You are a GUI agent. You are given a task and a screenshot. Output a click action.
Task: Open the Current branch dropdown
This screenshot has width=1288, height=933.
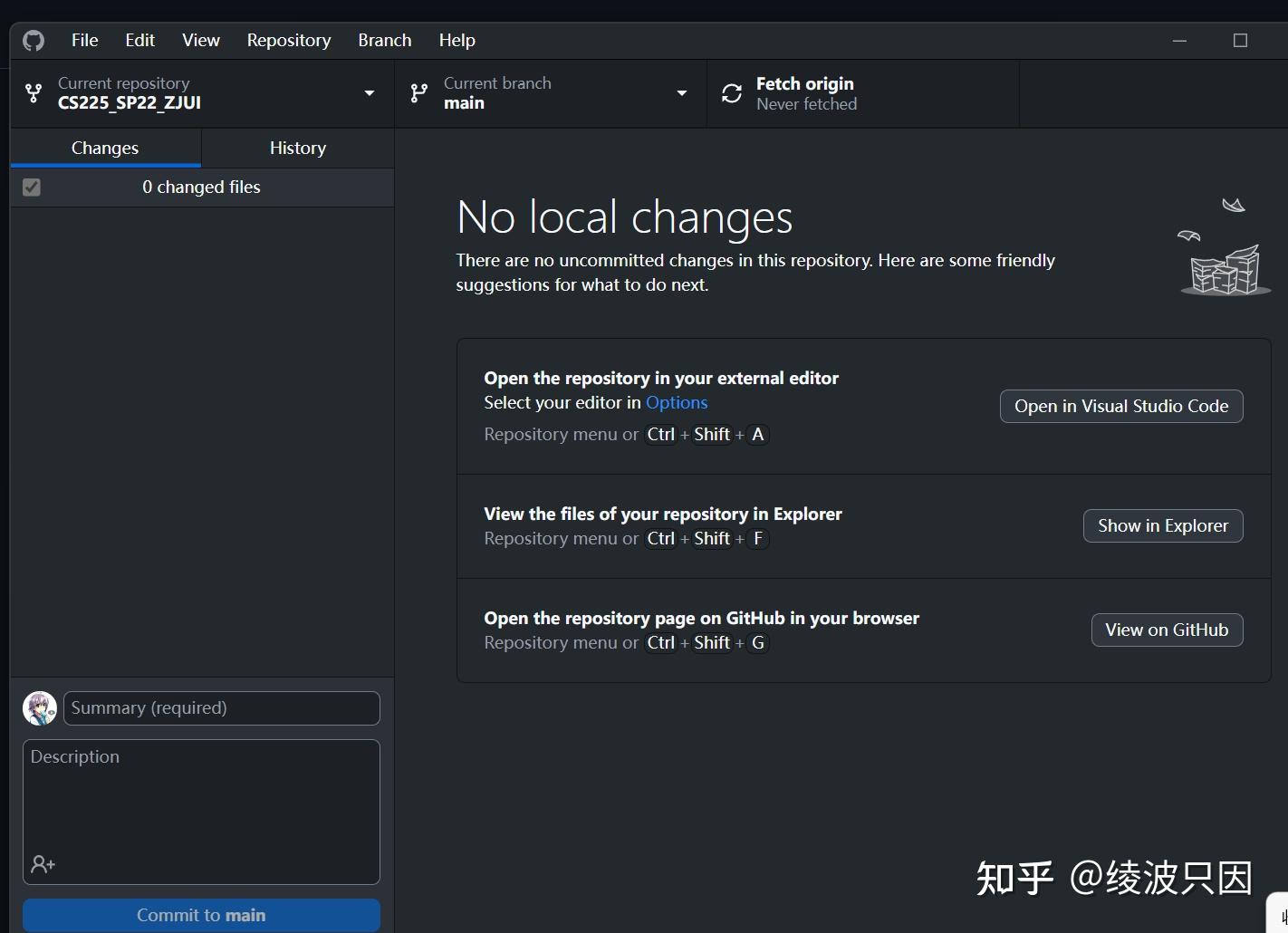click(x=682, y=93)
